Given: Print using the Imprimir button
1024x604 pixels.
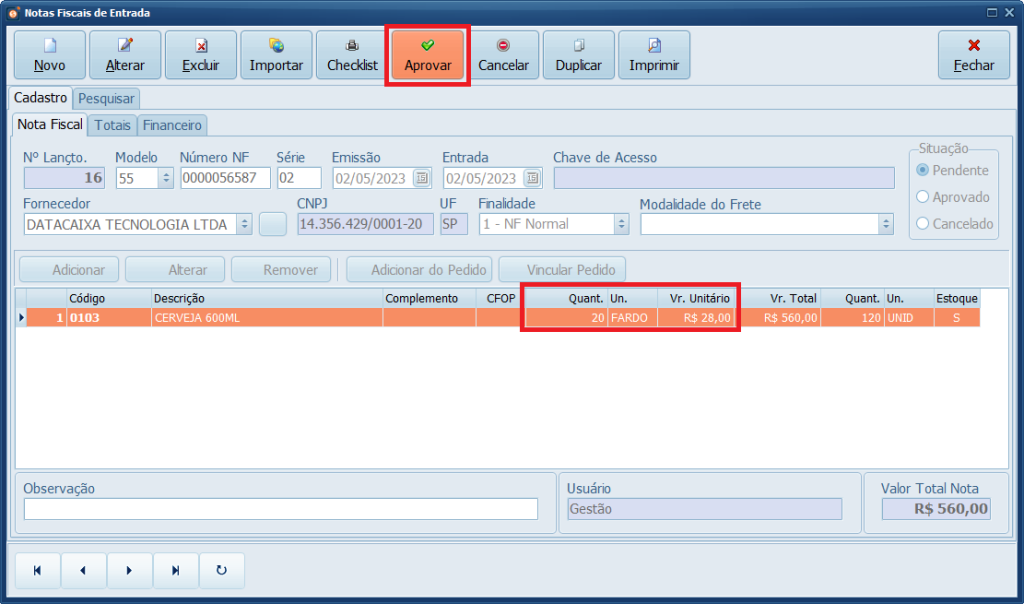Looking at the screenshot, I should tap(654, 55).
